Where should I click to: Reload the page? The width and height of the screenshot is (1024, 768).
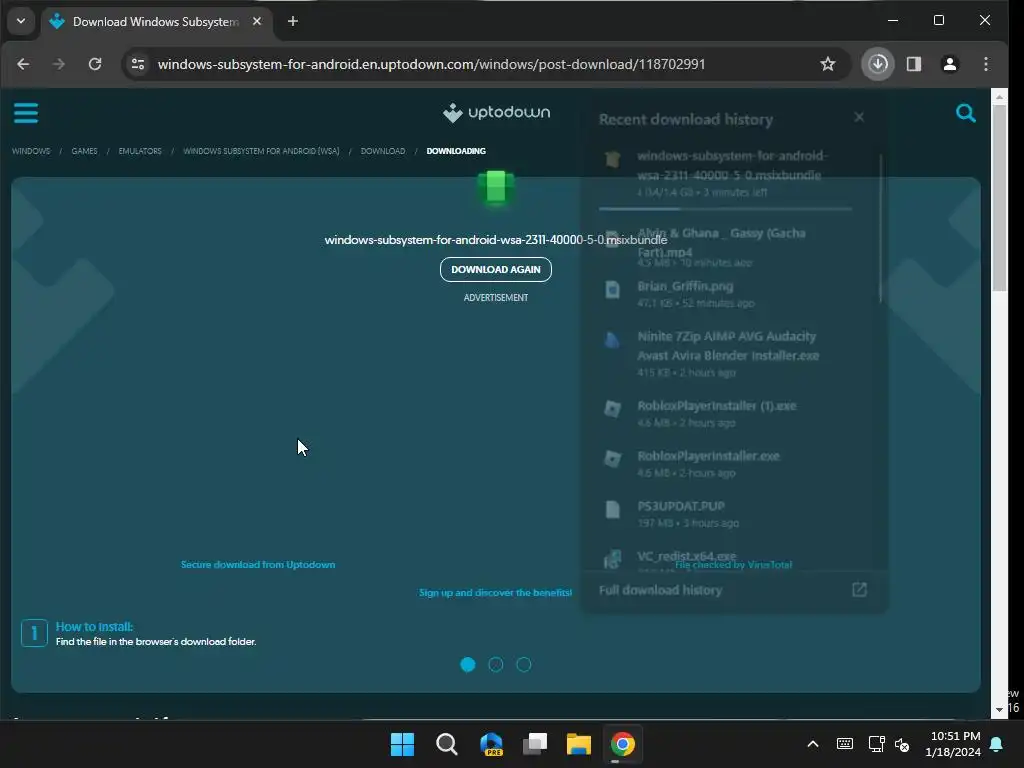(95, 64)
